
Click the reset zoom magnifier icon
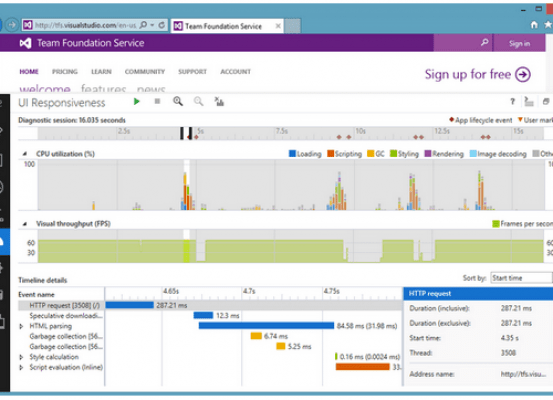click(x=199, y=102)
